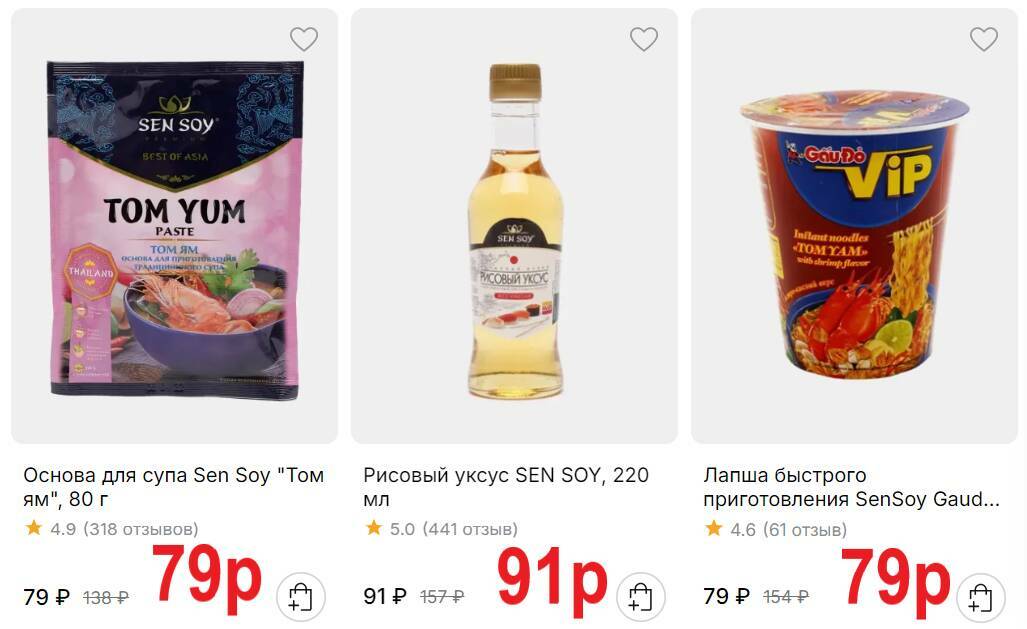The height and width of the screenshot is (629, 1027).
Task: View 318 отзывов for Tom Yum paste
Action: point(141,529)
